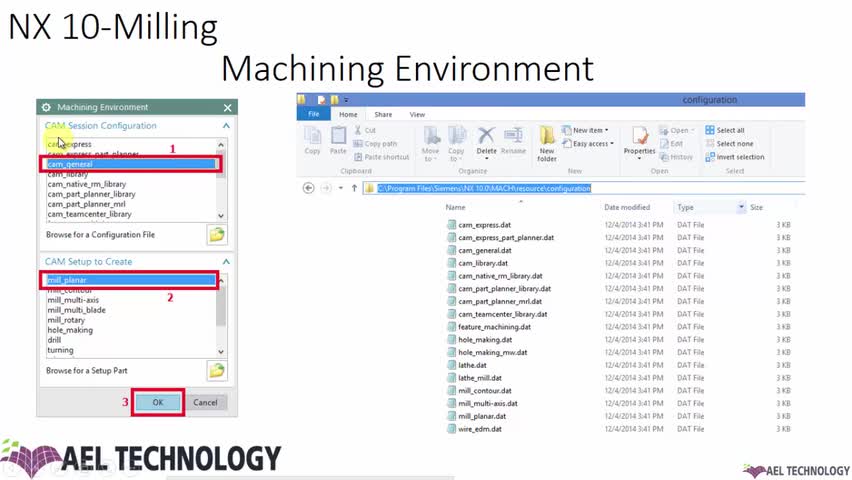Switch to the Share ribbon tab

click(x=383, y=115)
